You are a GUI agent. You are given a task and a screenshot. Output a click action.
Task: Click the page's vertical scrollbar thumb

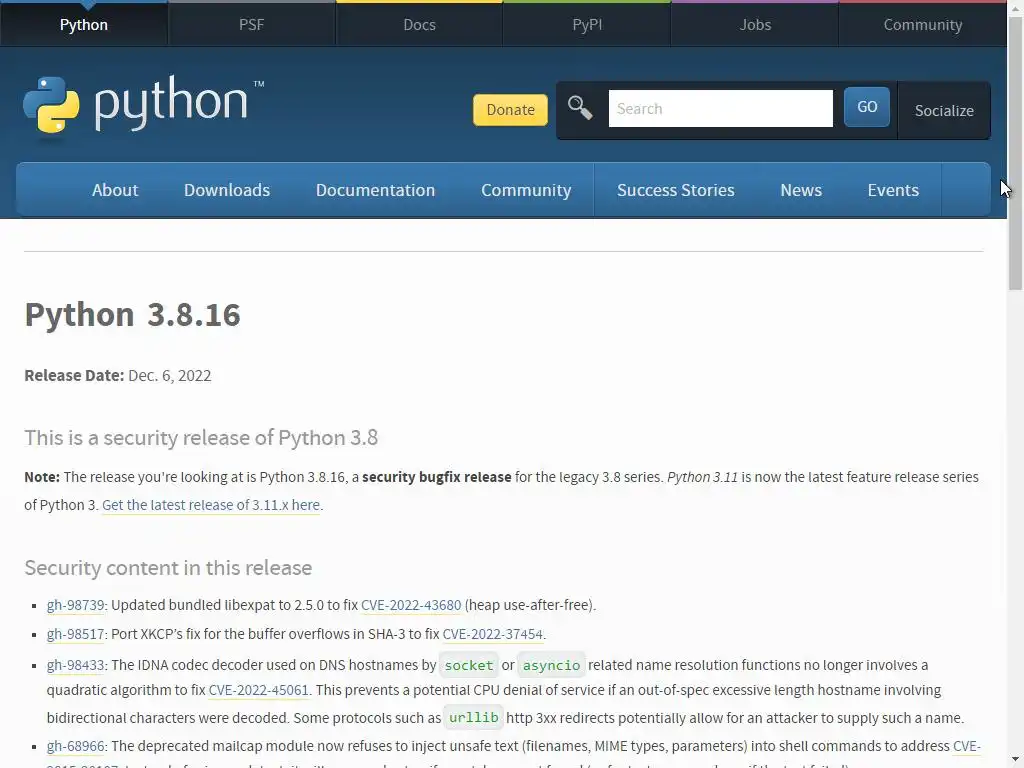coord(1015,153)
